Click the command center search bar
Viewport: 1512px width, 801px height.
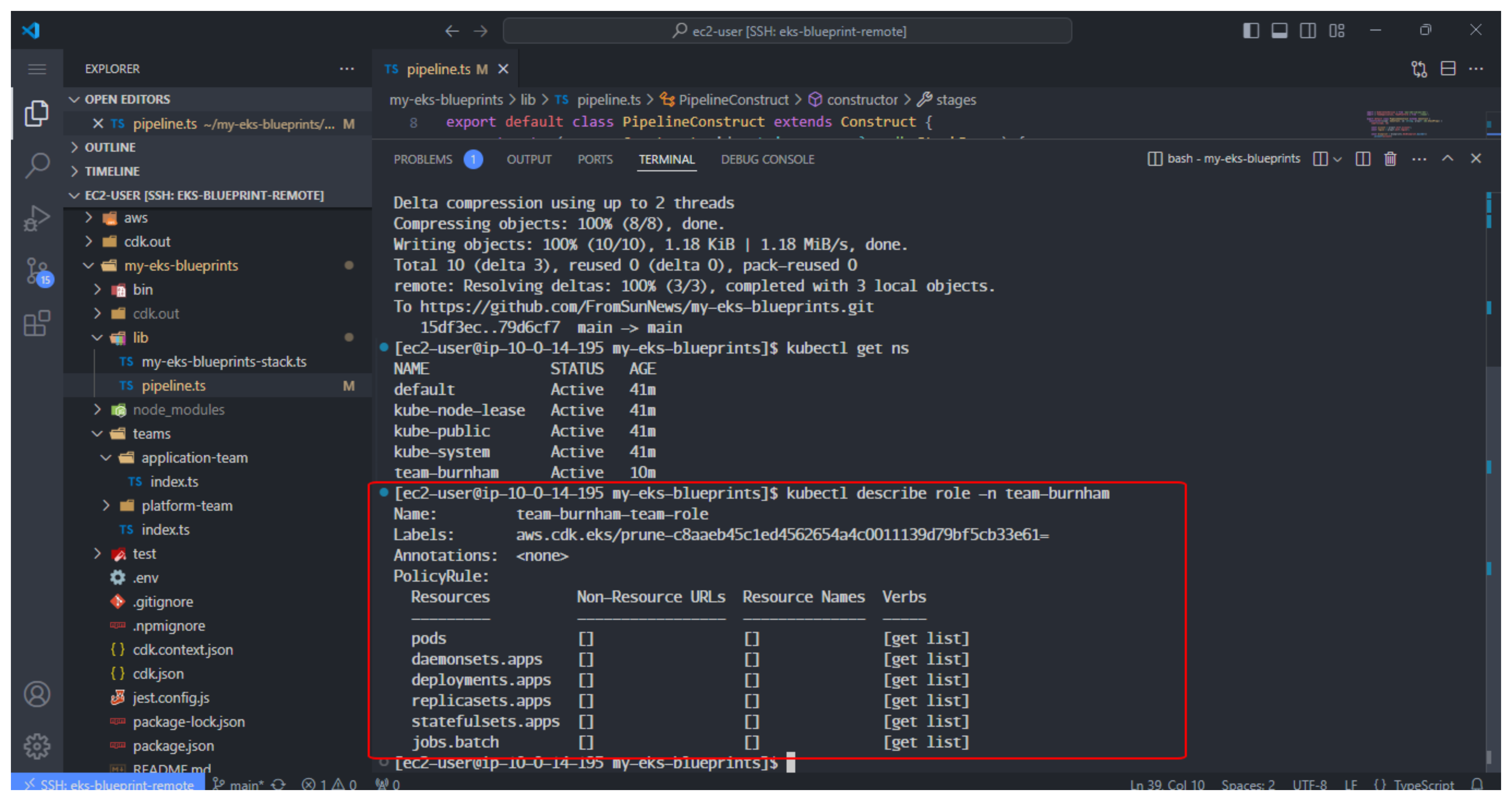tap(787, 31)
